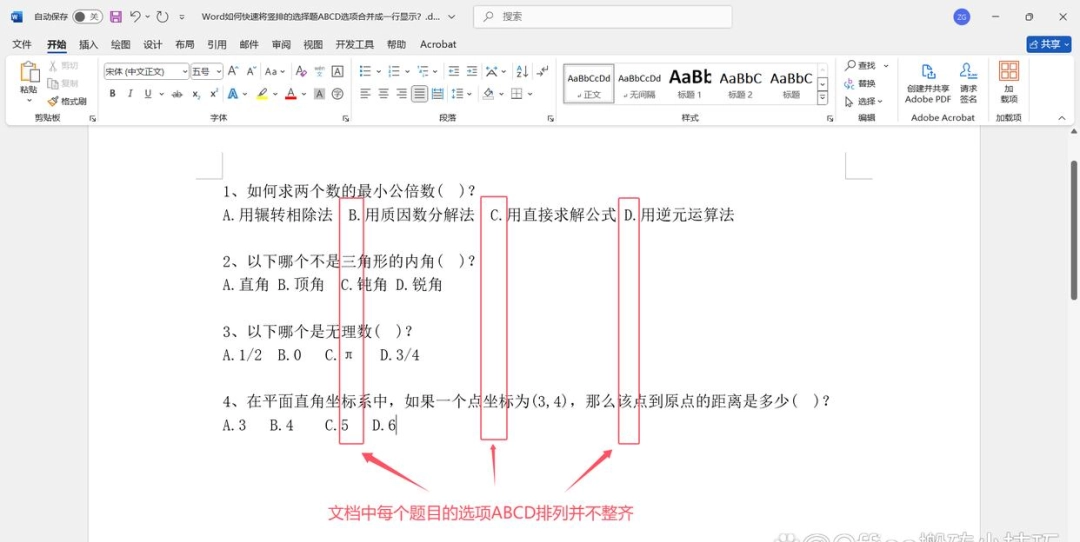Click the 替换 replace button
The width and height of the screenshot is (1080, 542).
(861, 83)
